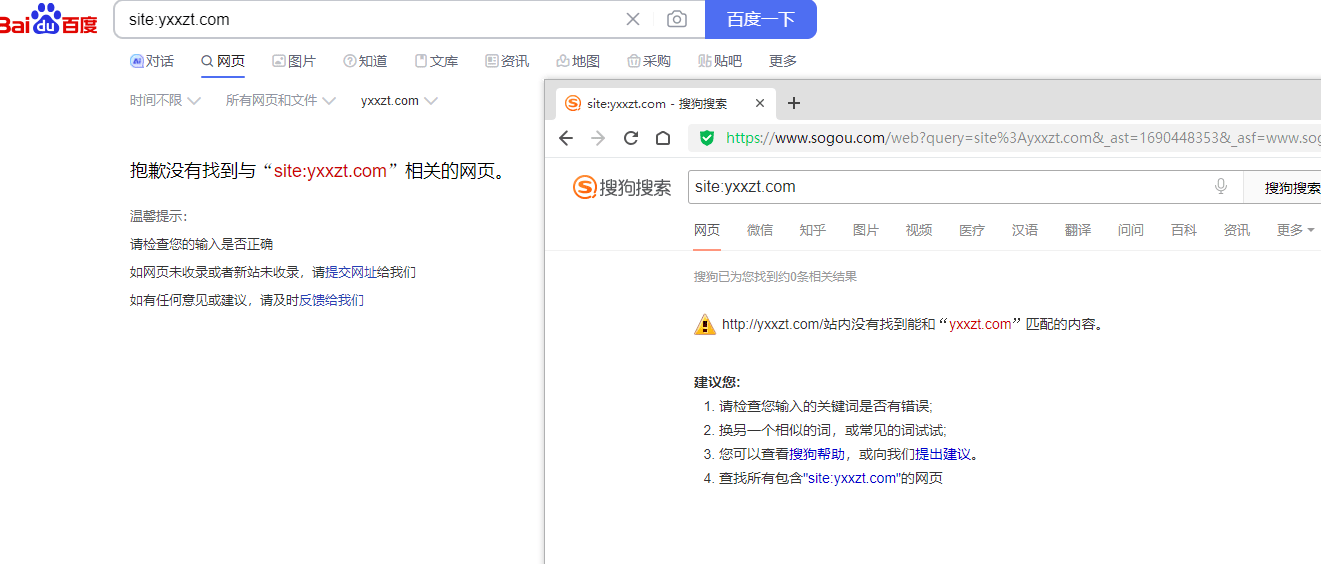
Task: Switch to Sogou 资讯 tab
Action: click(x=1237, y=230)
